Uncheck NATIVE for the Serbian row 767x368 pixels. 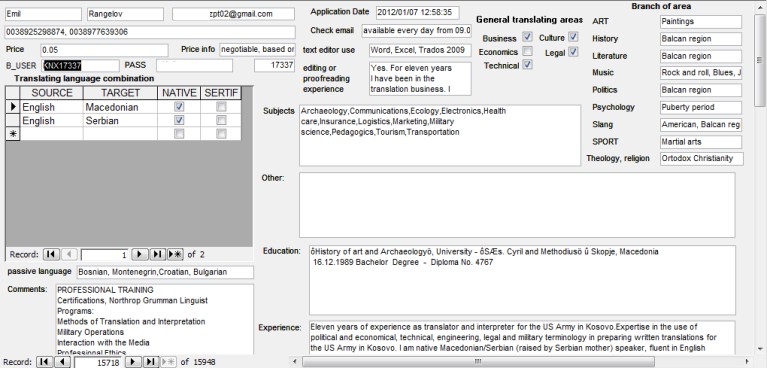(180, 120)
